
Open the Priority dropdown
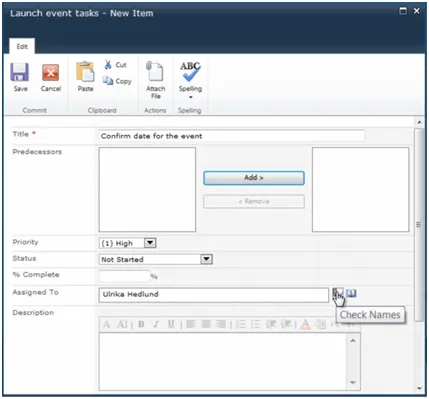(150, 243)
